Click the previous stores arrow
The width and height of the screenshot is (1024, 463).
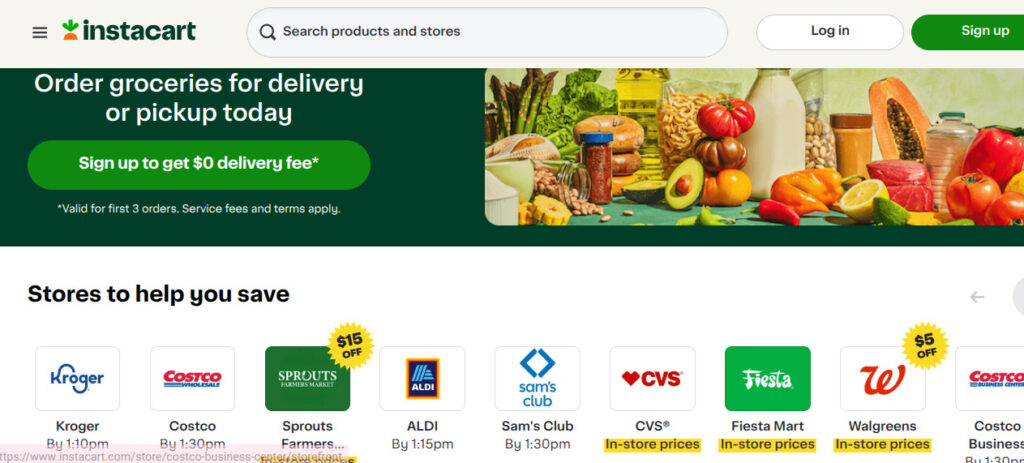(x=977, y=297)
